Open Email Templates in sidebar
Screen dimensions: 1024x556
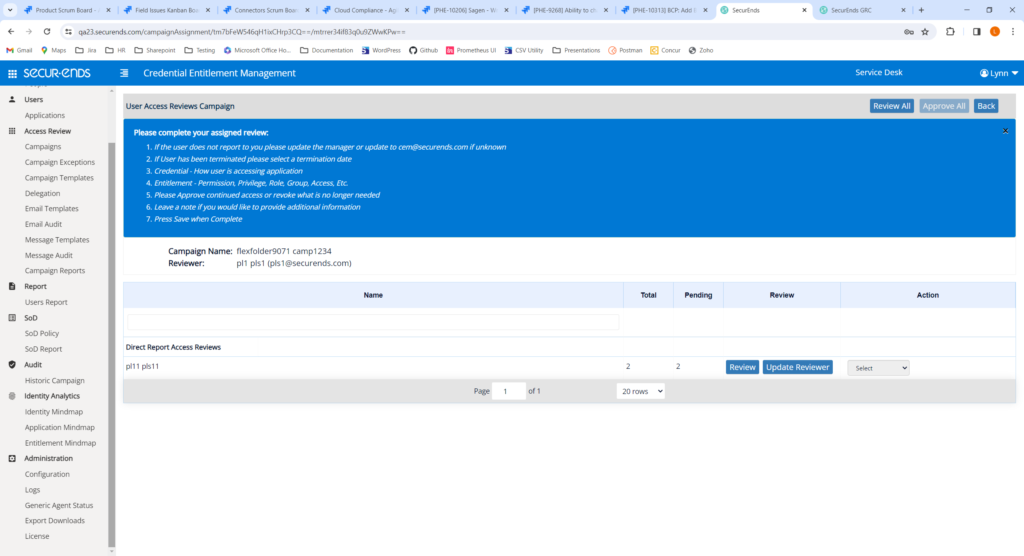pos(52,208)
